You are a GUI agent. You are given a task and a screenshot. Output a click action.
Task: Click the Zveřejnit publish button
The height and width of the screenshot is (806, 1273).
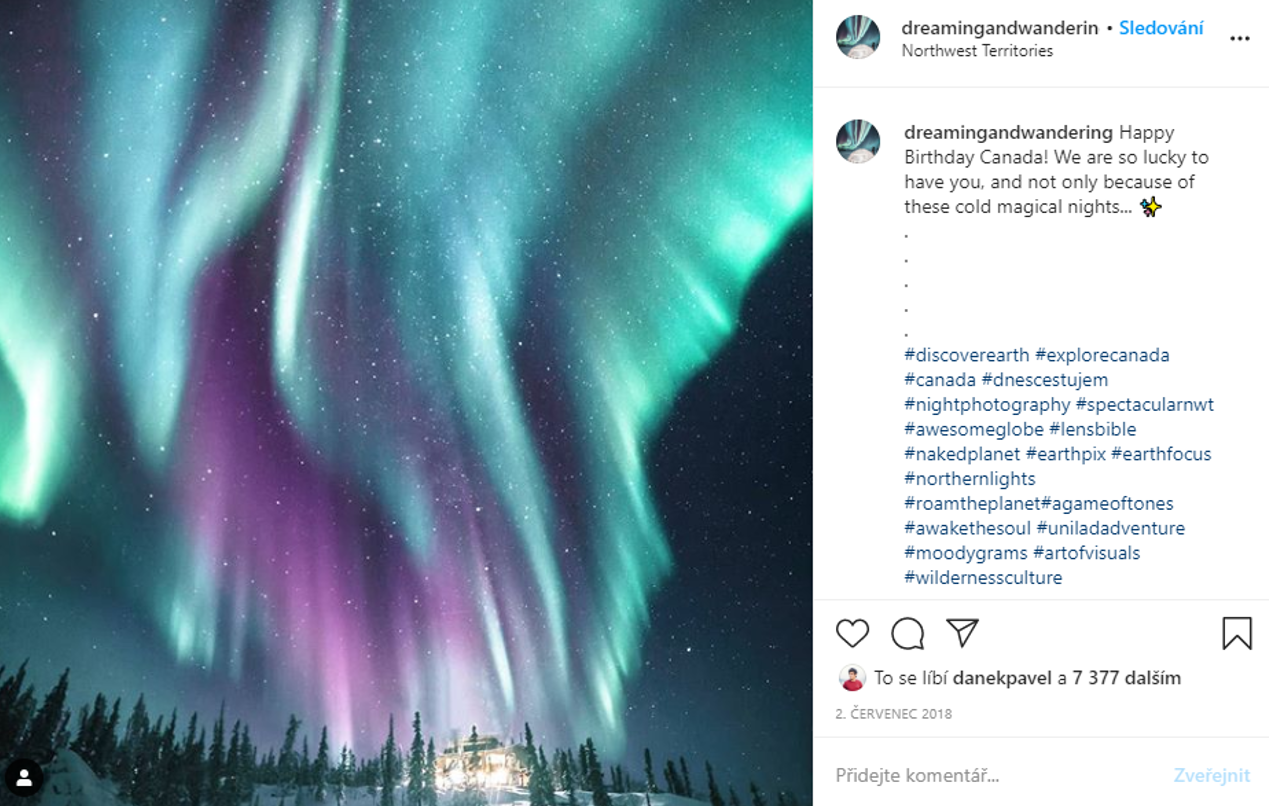(x=1212, y=775)
